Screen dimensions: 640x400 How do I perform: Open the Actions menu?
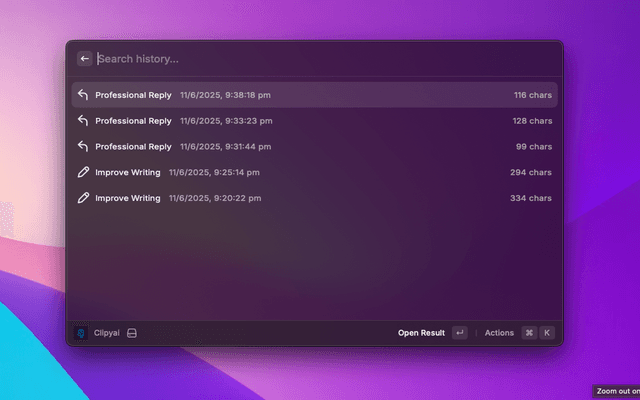[x=499, y=333]
